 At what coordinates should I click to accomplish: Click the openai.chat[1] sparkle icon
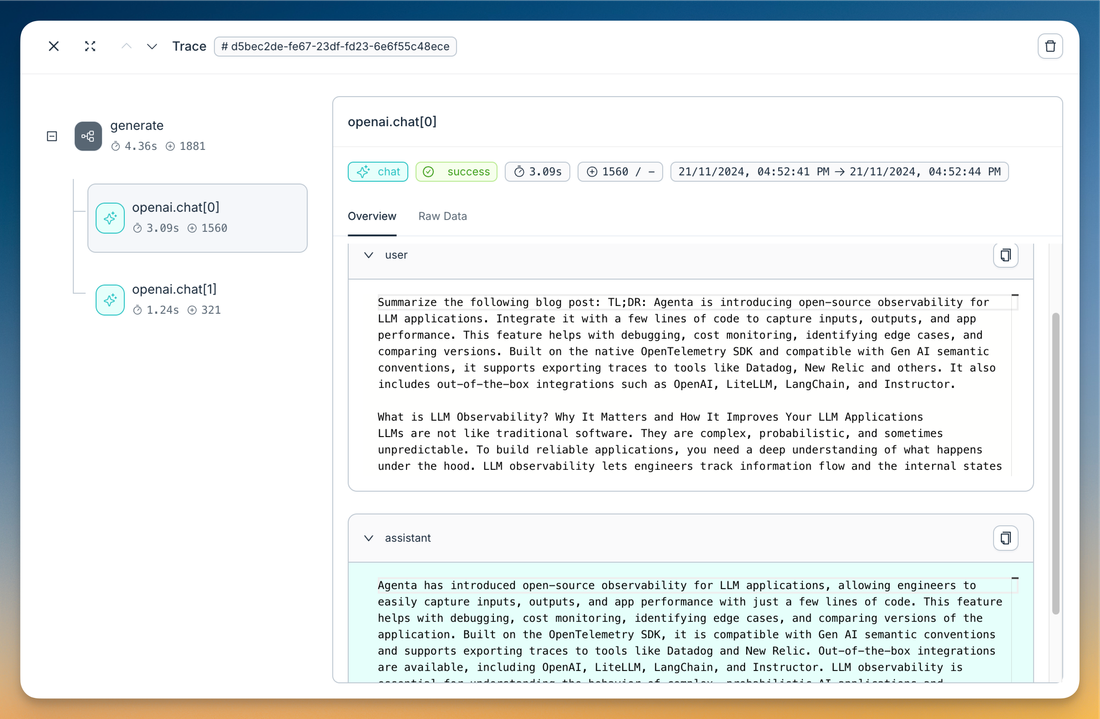[110, 300]
